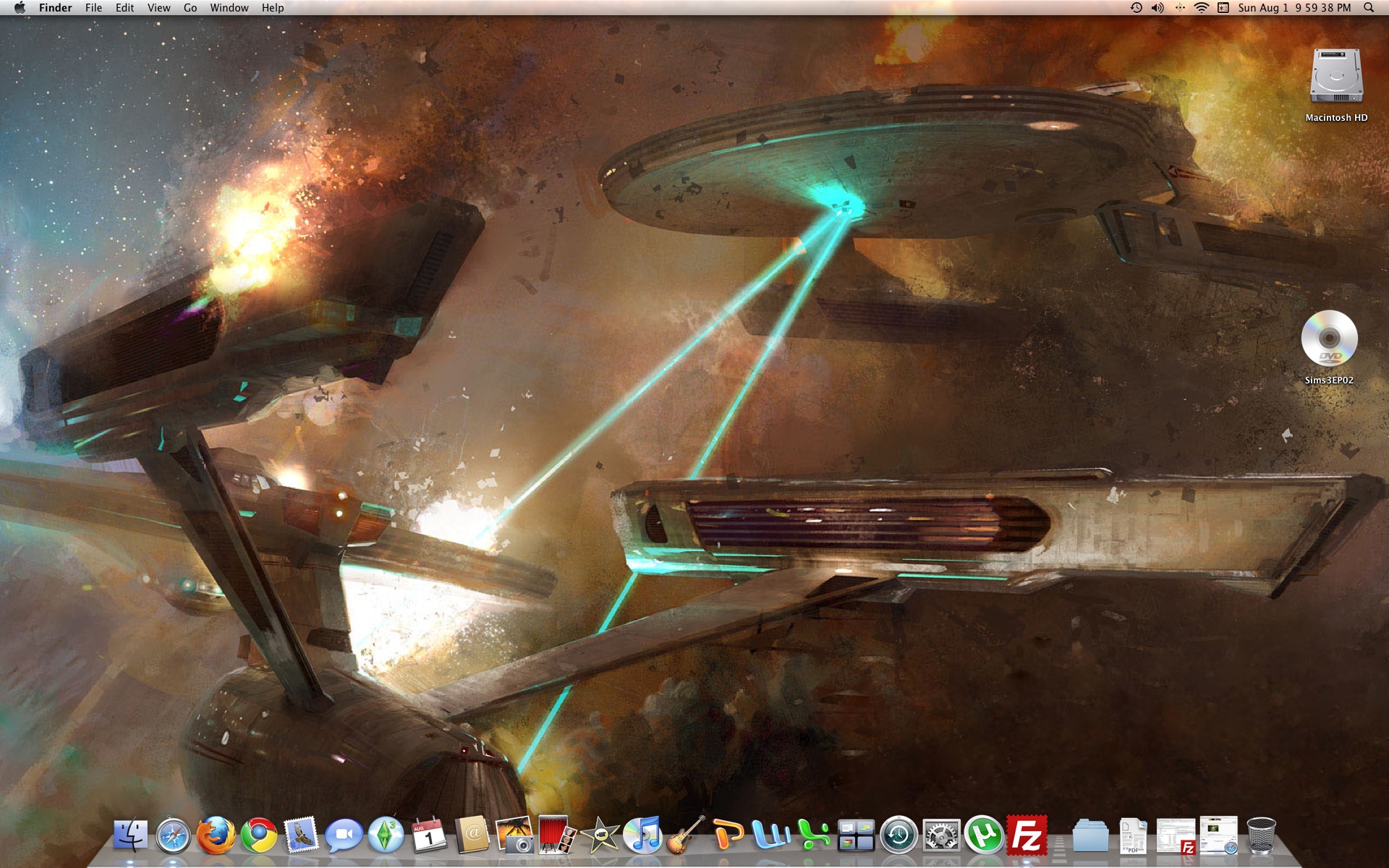Open the Bluetooth status menu
This screenshot has width=1389, height=868.
point(1180,8)
